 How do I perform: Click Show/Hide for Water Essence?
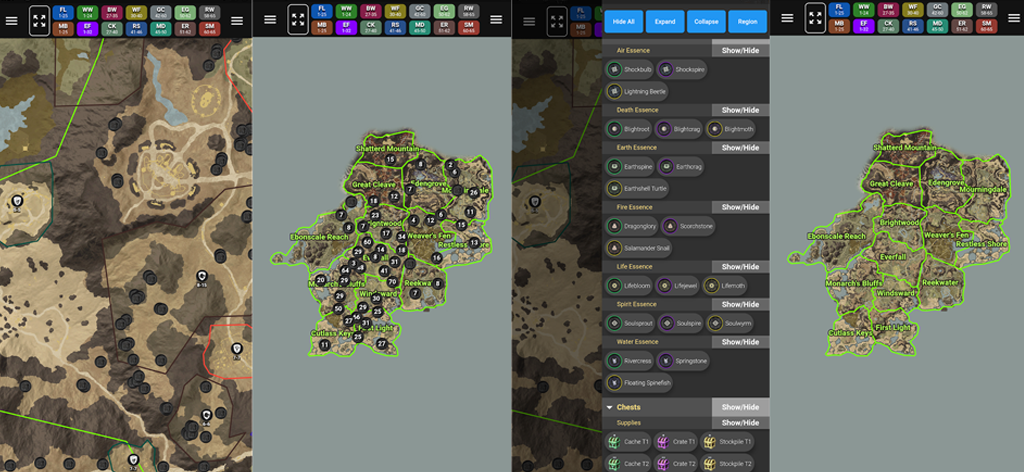(x=740, y=341)
